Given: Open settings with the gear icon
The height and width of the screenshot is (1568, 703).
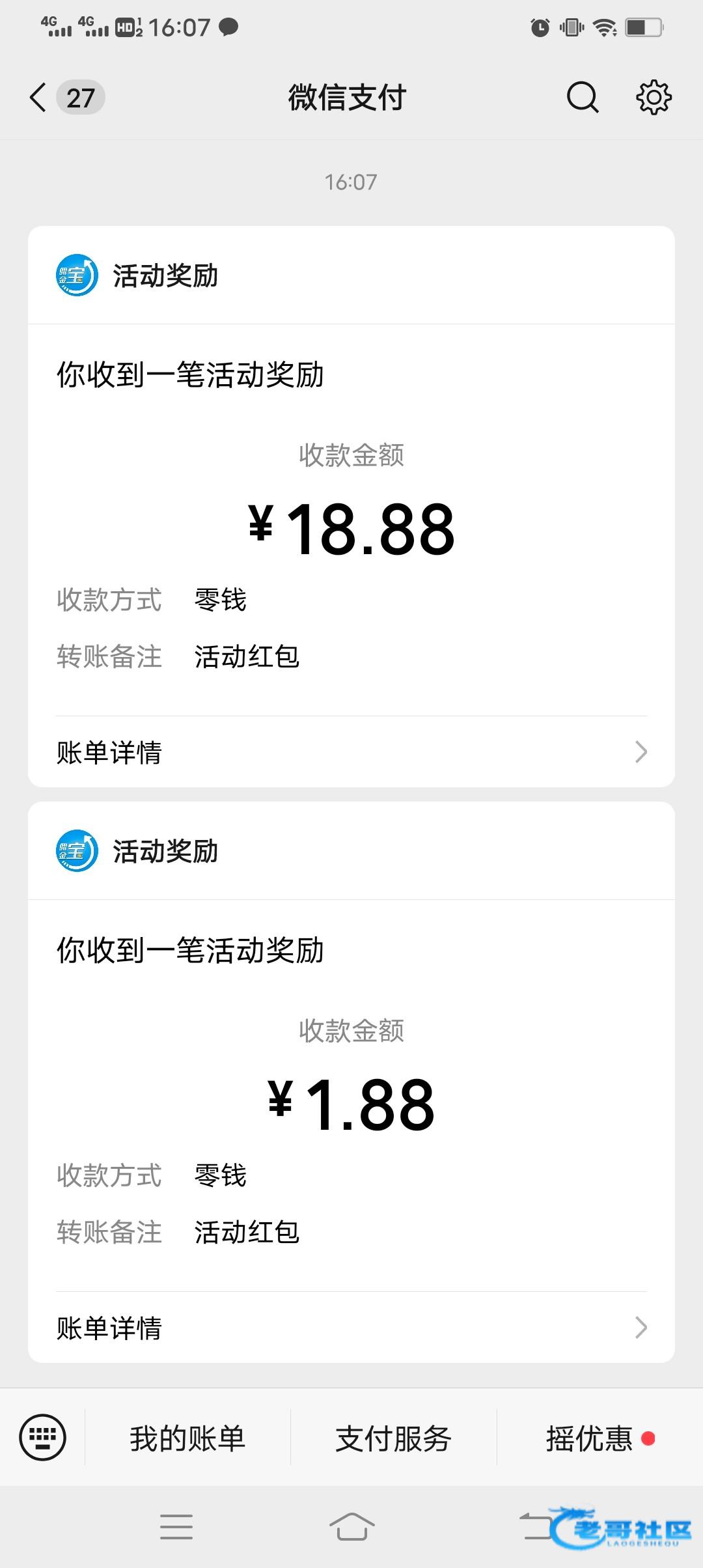Looking at the screenshot, I should tap(654, 98).
